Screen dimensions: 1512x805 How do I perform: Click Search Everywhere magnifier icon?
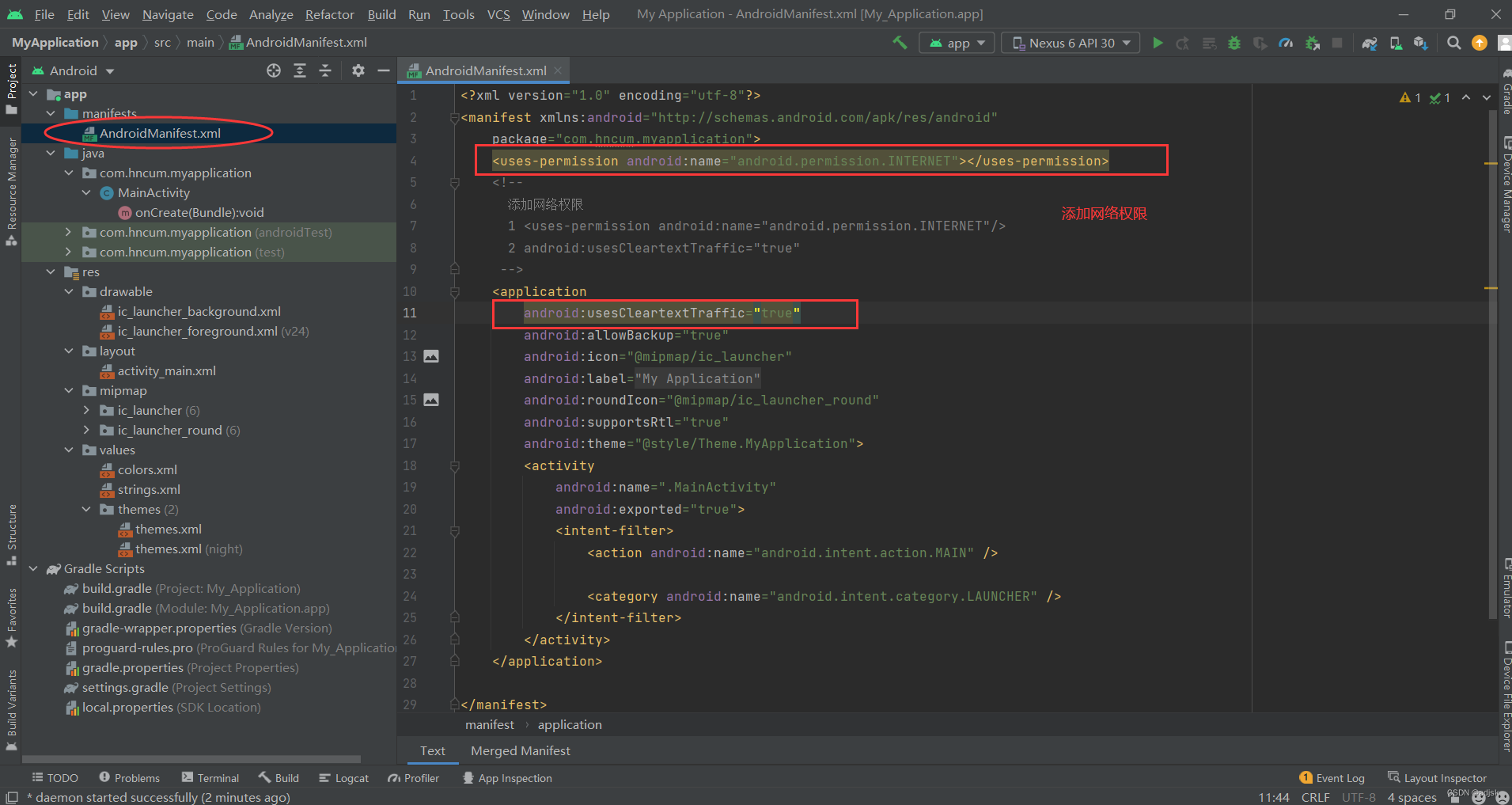click(x=1453, y=43)
